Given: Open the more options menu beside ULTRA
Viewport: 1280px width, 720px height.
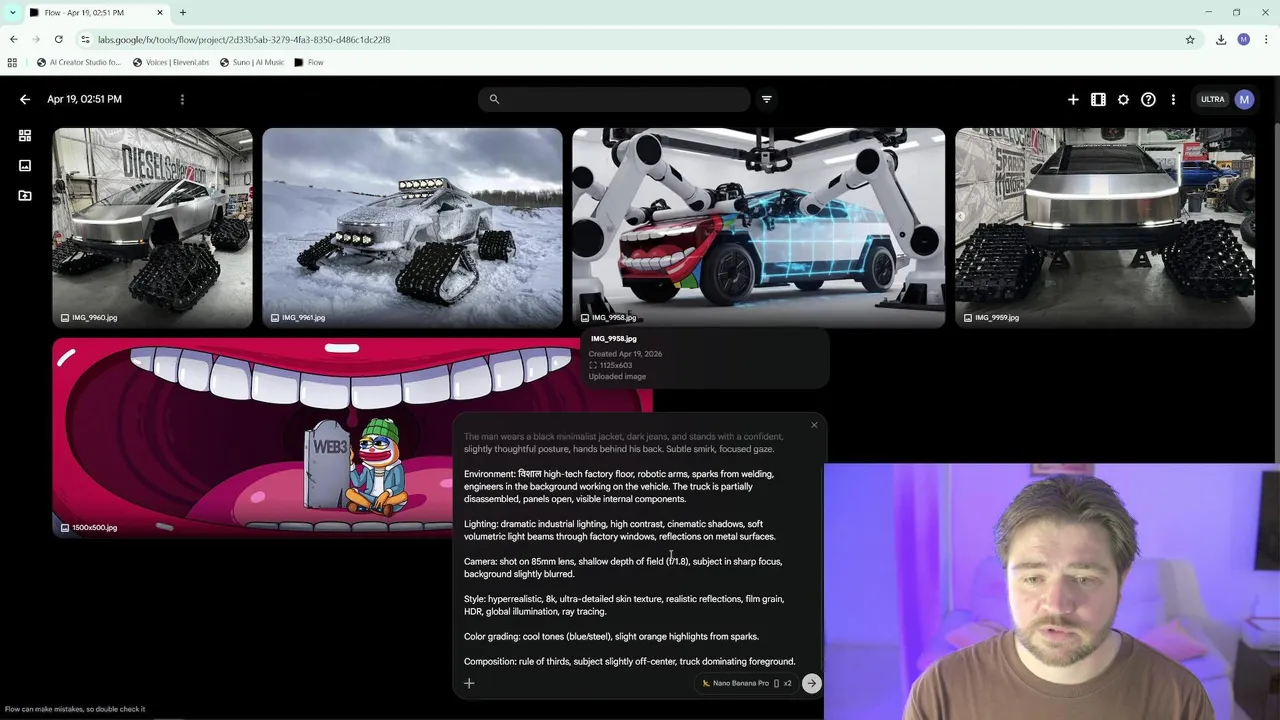Looking at the screenshot, I should (1173, 99).
